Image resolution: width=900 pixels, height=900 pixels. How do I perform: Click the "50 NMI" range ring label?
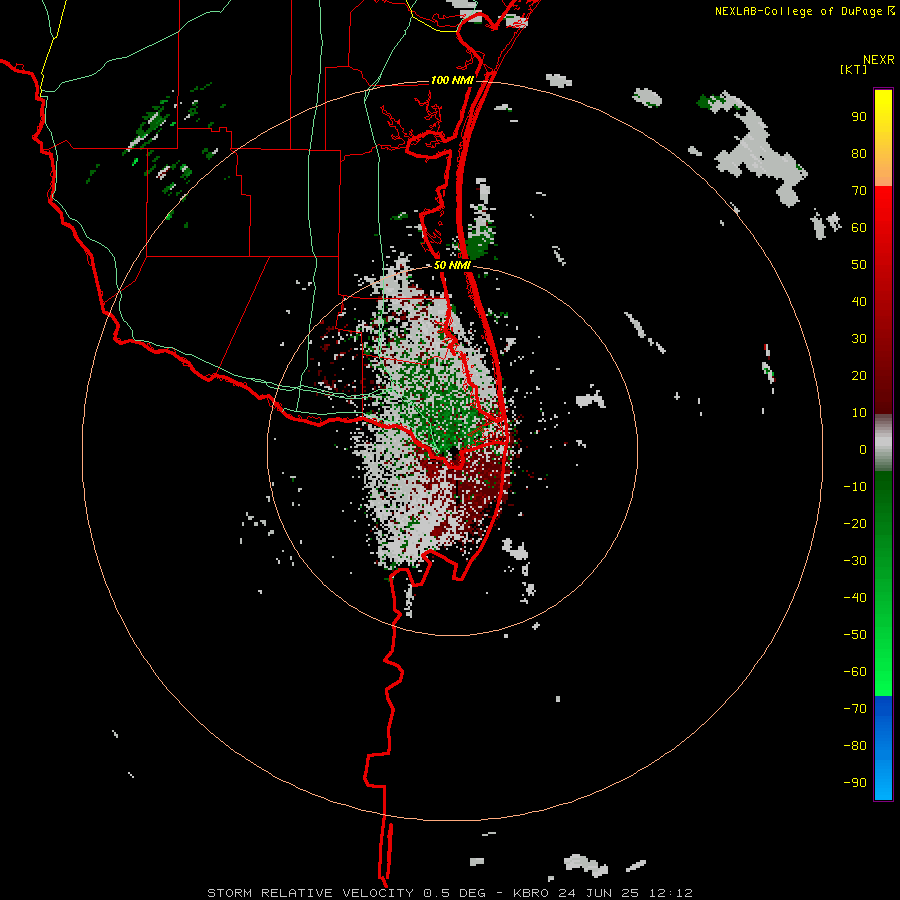(452, 265)
